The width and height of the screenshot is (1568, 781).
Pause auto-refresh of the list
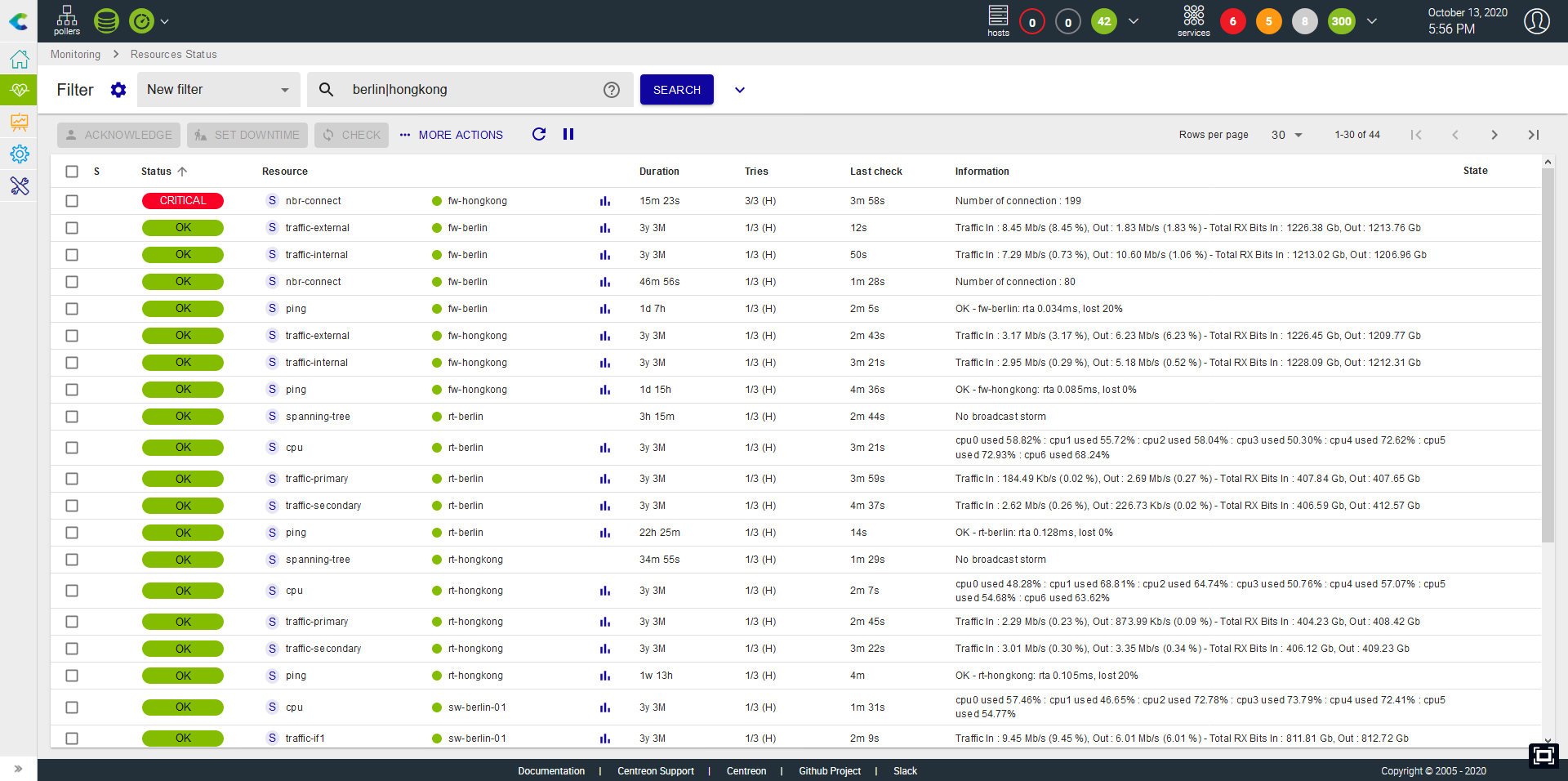(568, 134)
